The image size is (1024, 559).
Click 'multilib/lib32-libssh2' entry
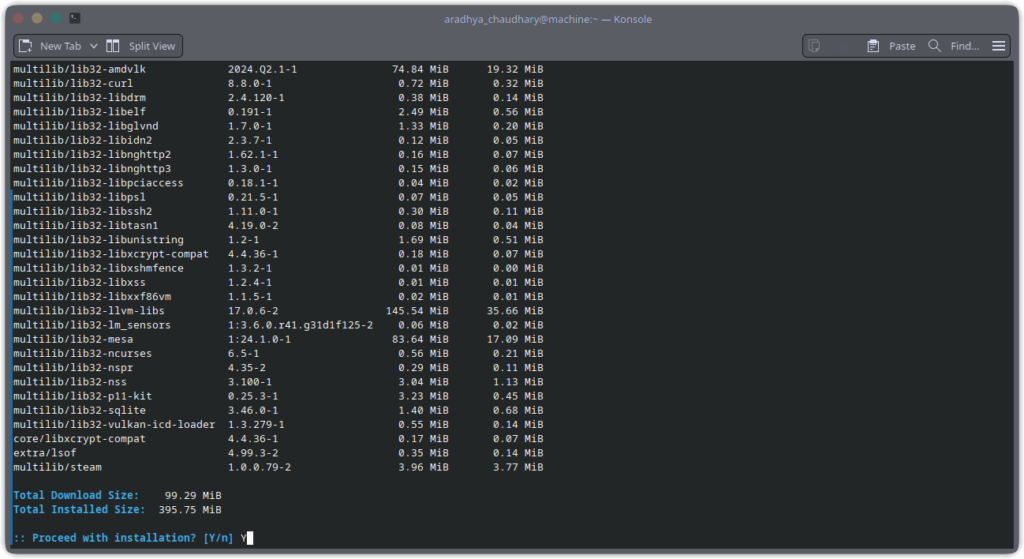pyautogui.click(x=82, y=212)
